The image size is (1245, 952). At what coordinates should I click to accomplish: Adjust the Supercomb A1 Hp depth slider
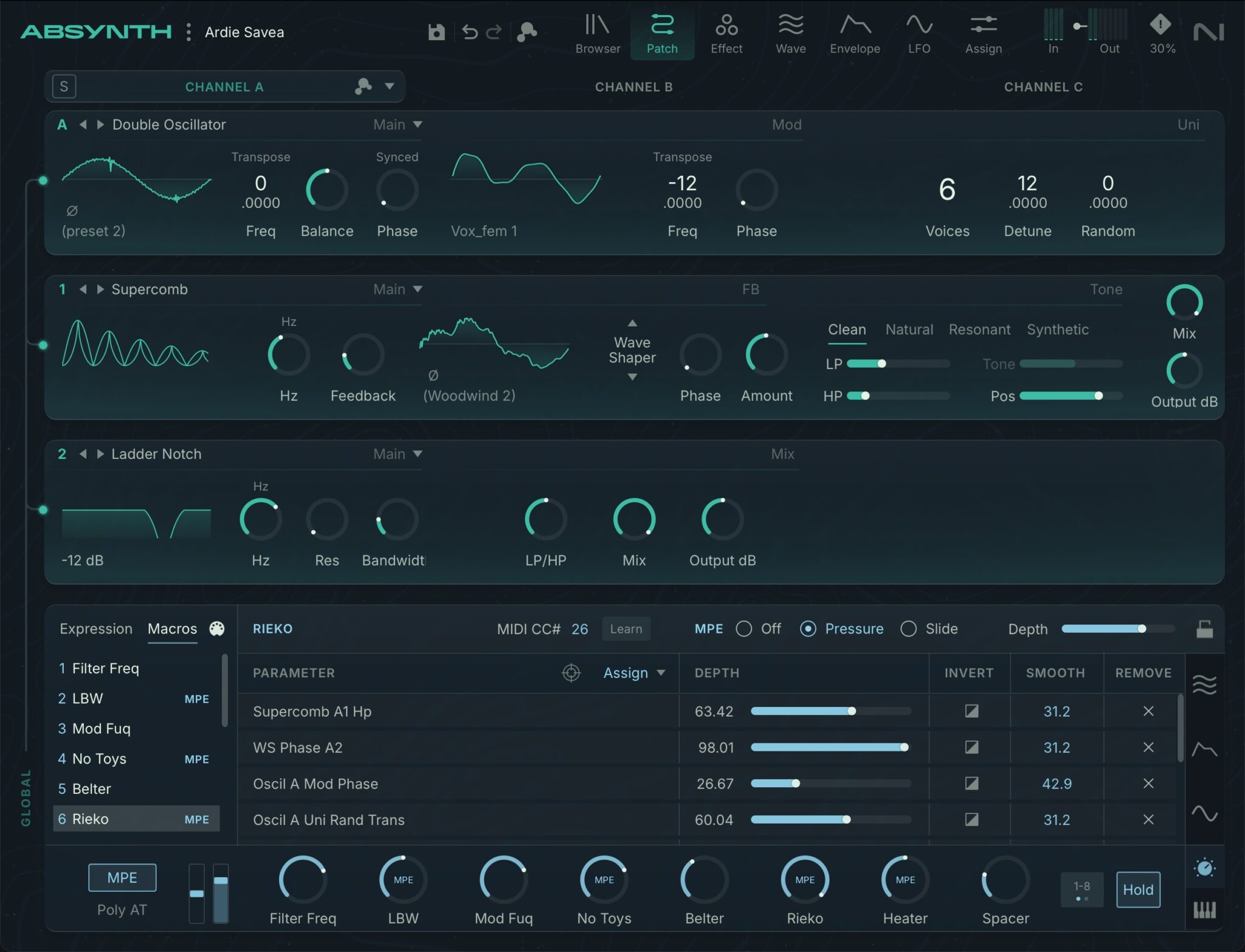(831, 711)
